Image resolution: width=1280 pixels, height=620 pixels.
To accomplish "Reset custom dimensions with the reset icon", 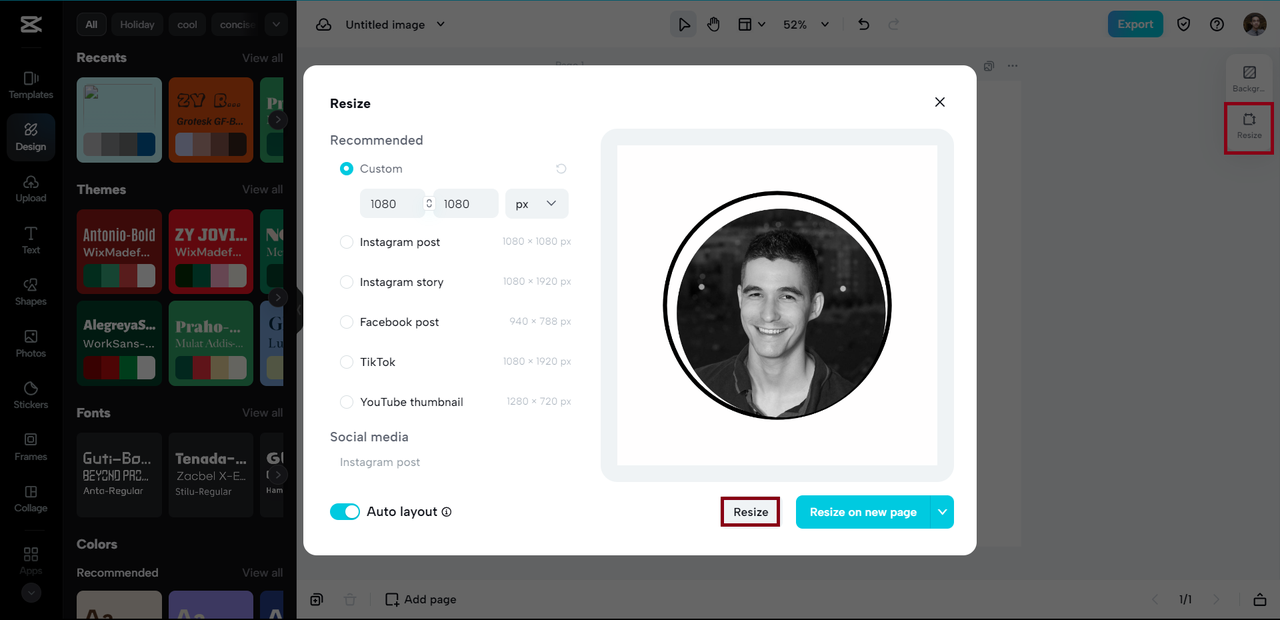I will 561,169.
